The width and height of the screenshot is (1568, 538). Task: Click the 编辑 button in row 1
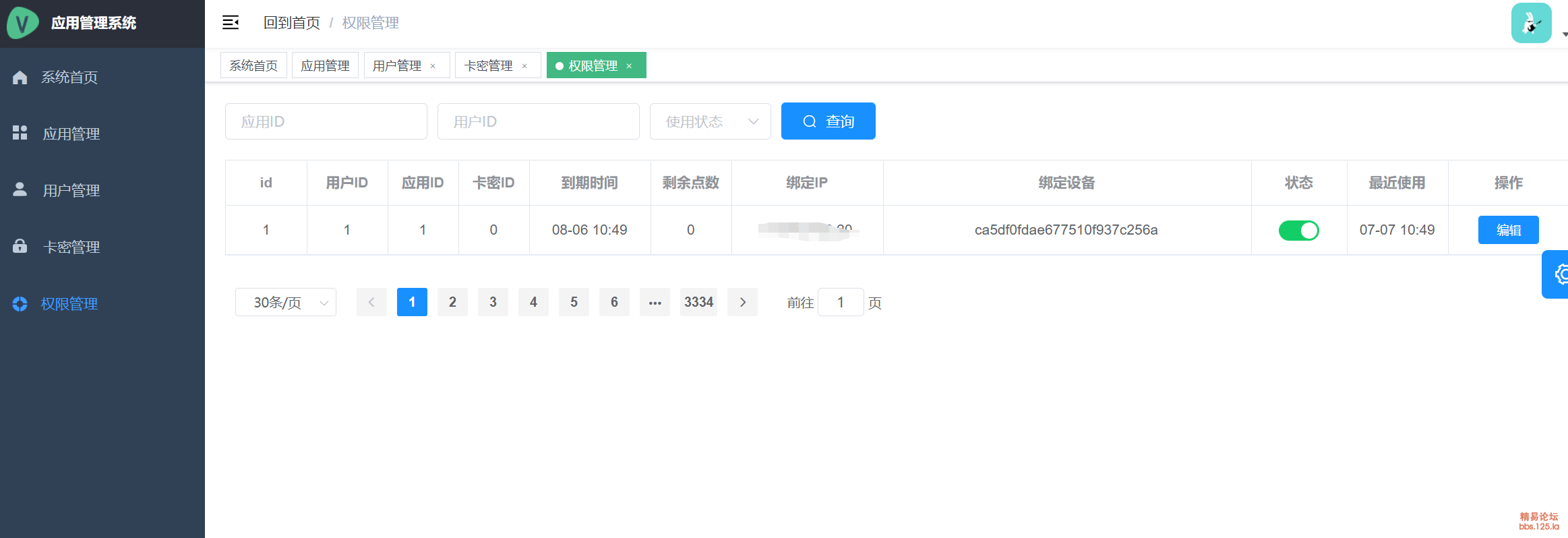tap(1508, 230)
